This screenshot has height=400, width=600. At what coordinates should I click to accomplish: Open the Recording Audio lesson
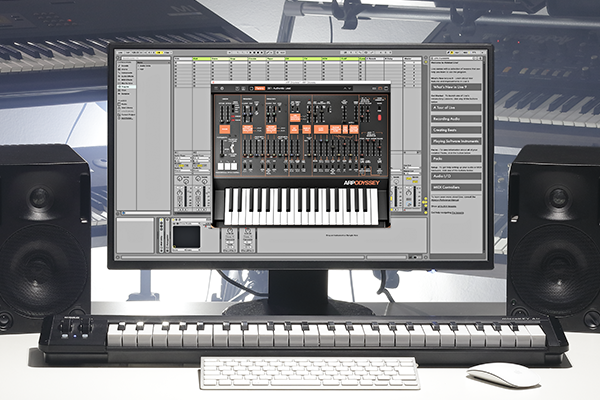click(x=456, y=119)
